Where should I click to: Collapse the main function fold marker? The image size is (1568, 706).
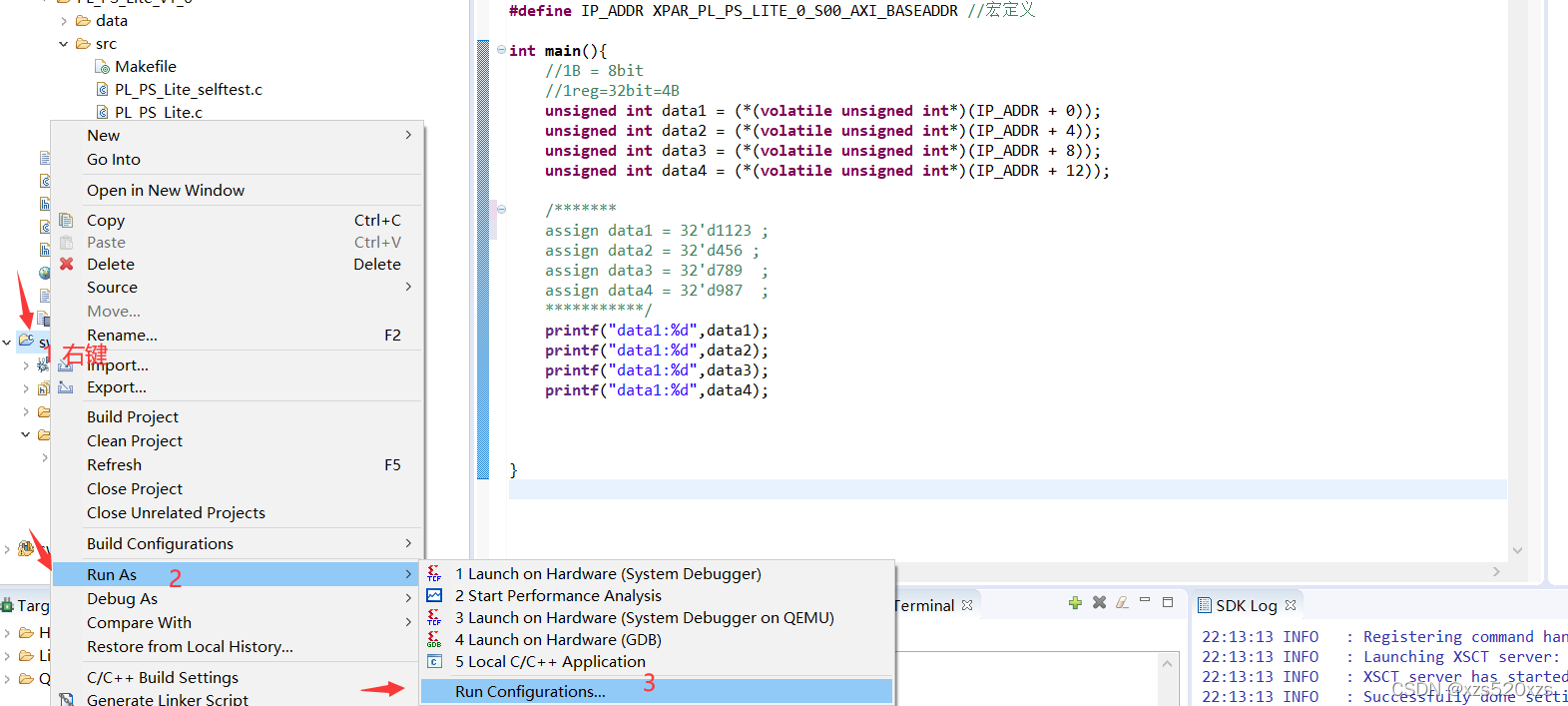[501, 50]
